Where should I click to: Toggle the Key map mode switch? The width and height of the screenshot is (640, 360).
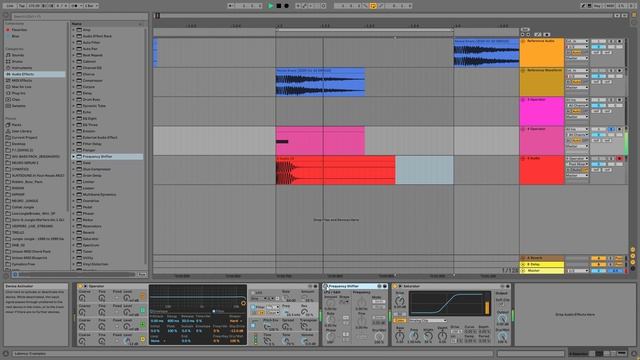[x=597, y=6]
